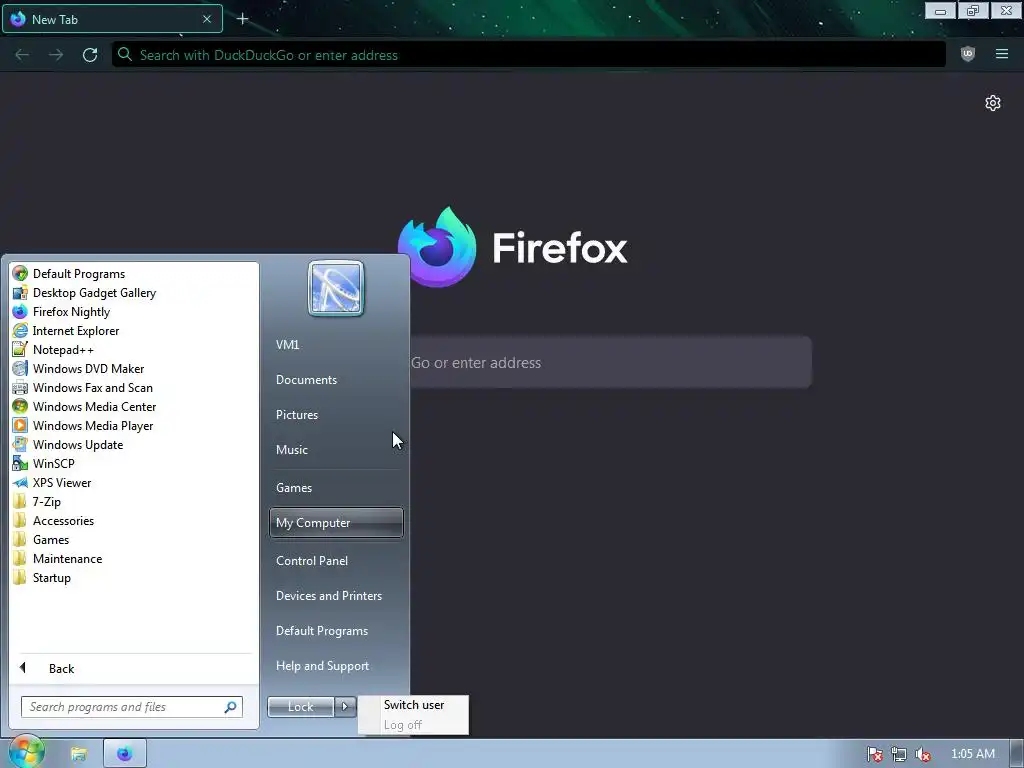Open Music library
Screen dimensions: 1024x768
click(291, 449)
